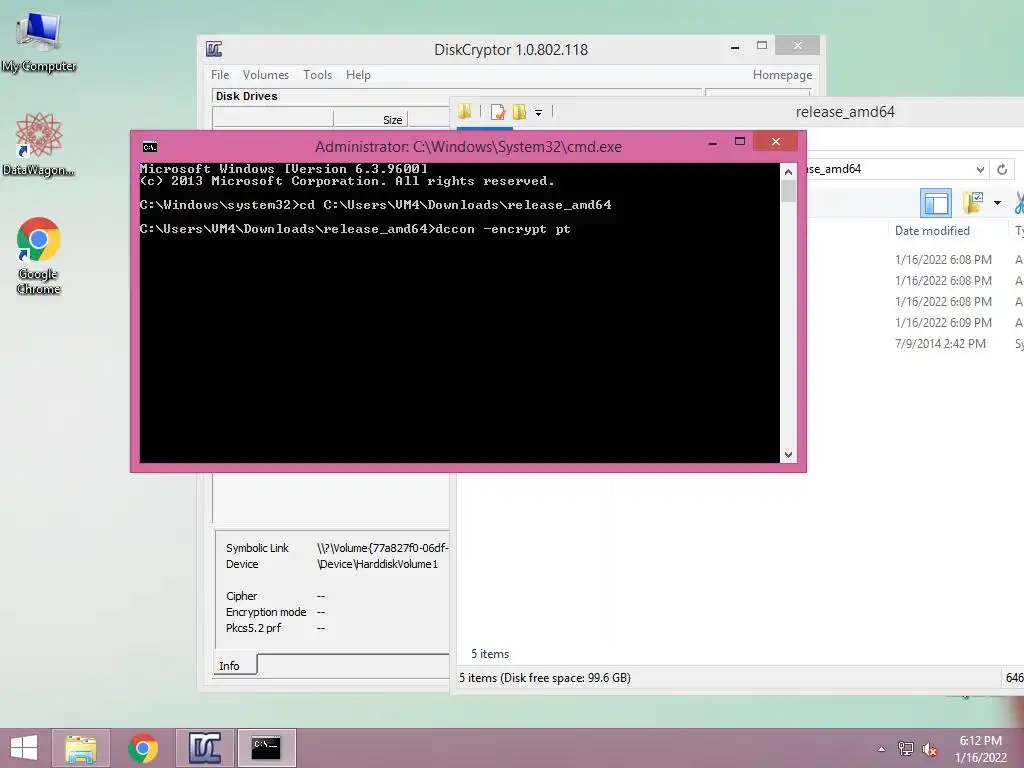Click the \Device\HarddiskVolume1 value

click(377, 564)
